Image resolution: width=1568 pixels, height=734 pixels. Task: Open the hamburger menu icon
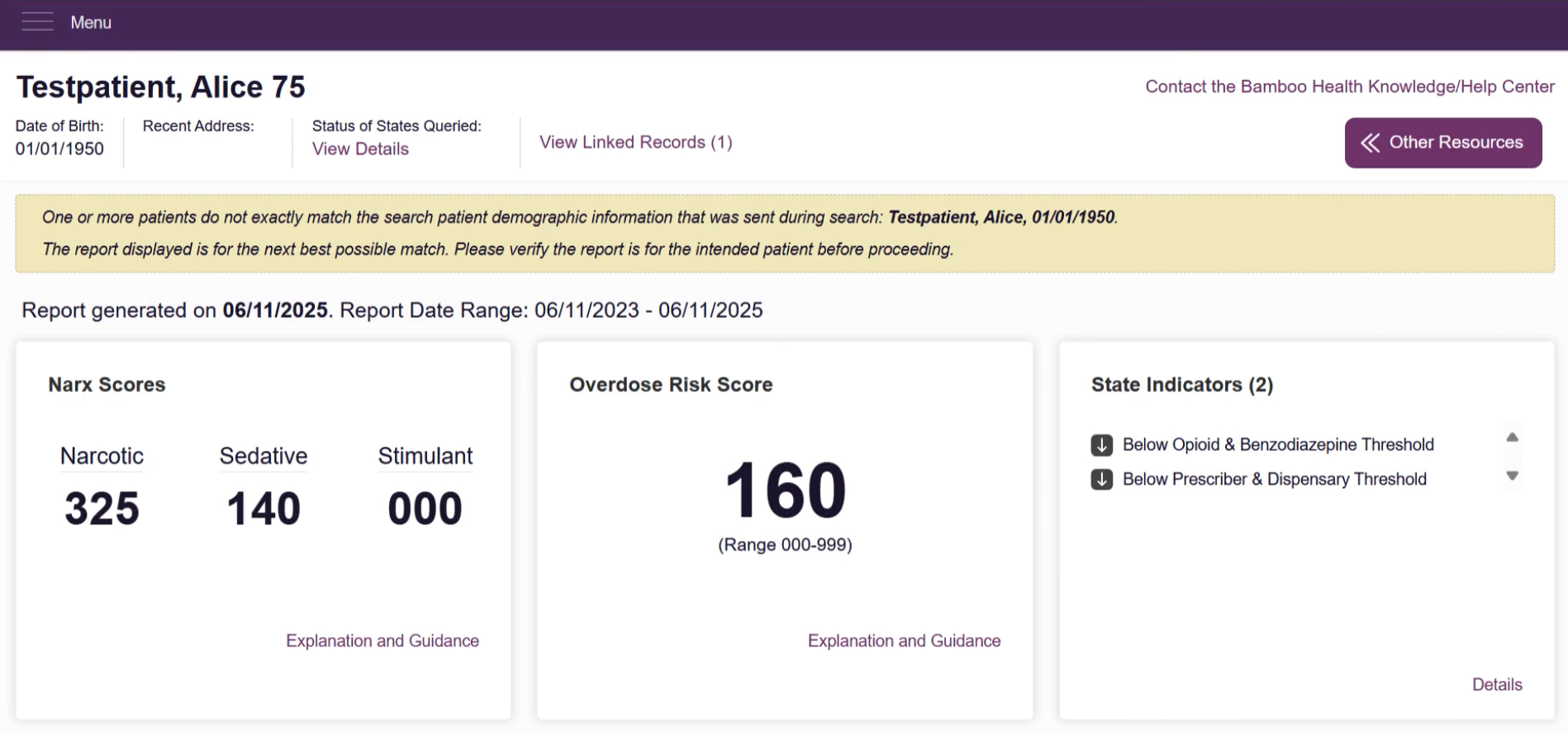coord(38,22)
